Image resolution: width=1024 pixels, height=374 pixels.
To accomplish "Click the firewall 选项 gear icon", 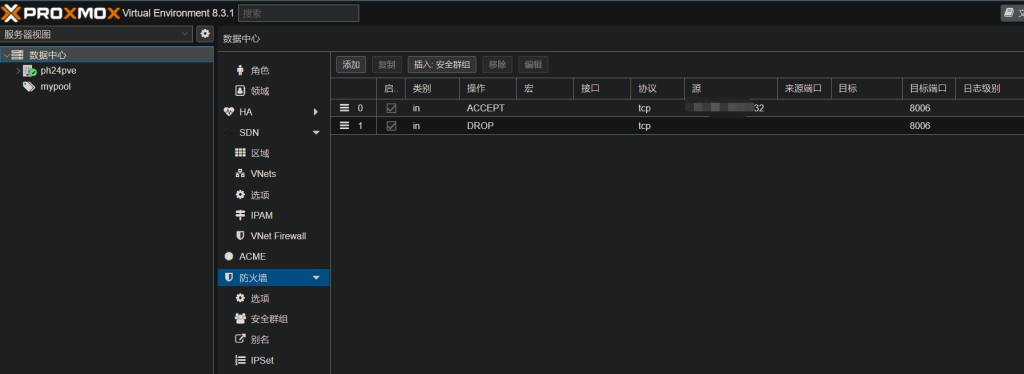I will tap(240, 298).
